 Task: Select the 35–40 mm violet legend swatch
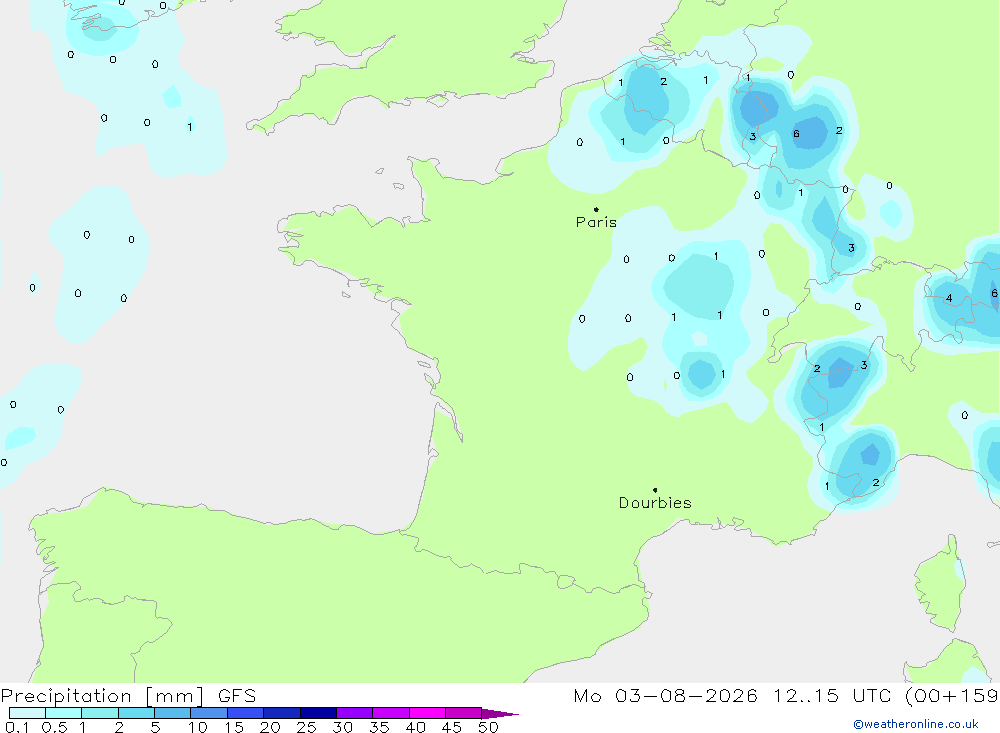pyautogui.click(x=391, y=713)
